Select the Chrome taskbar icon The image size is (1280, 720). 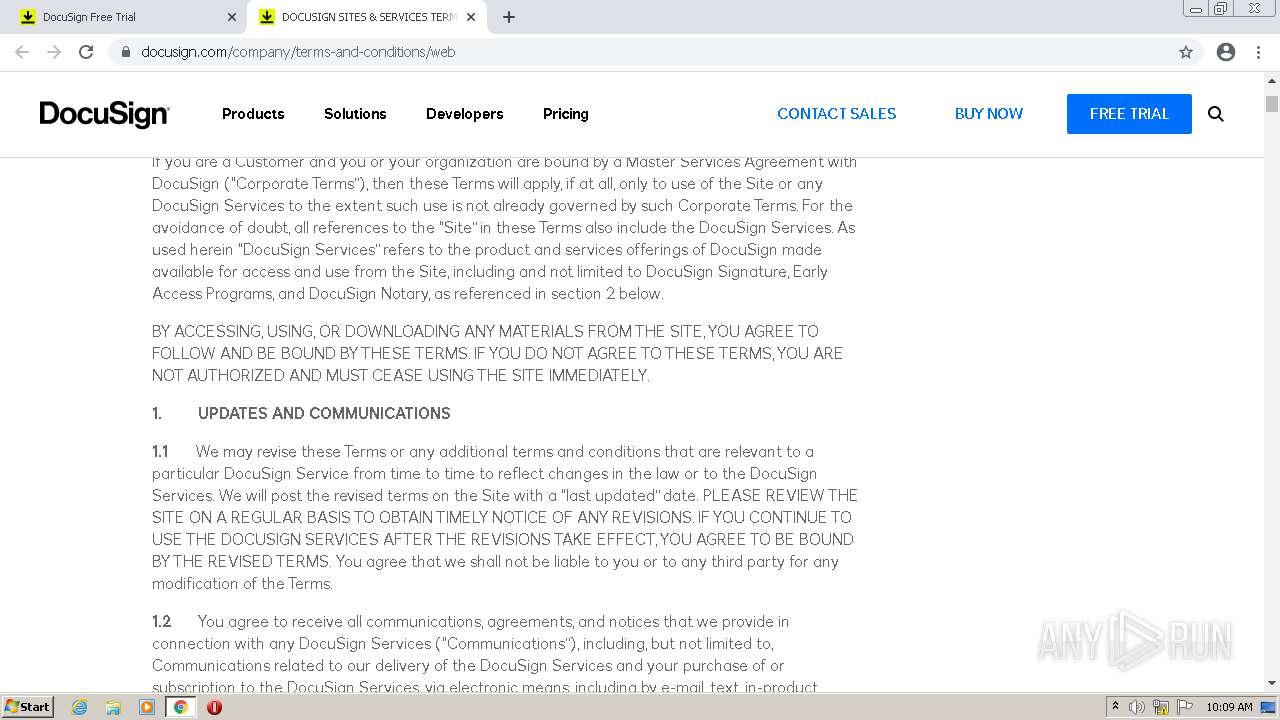click(181, 707)
